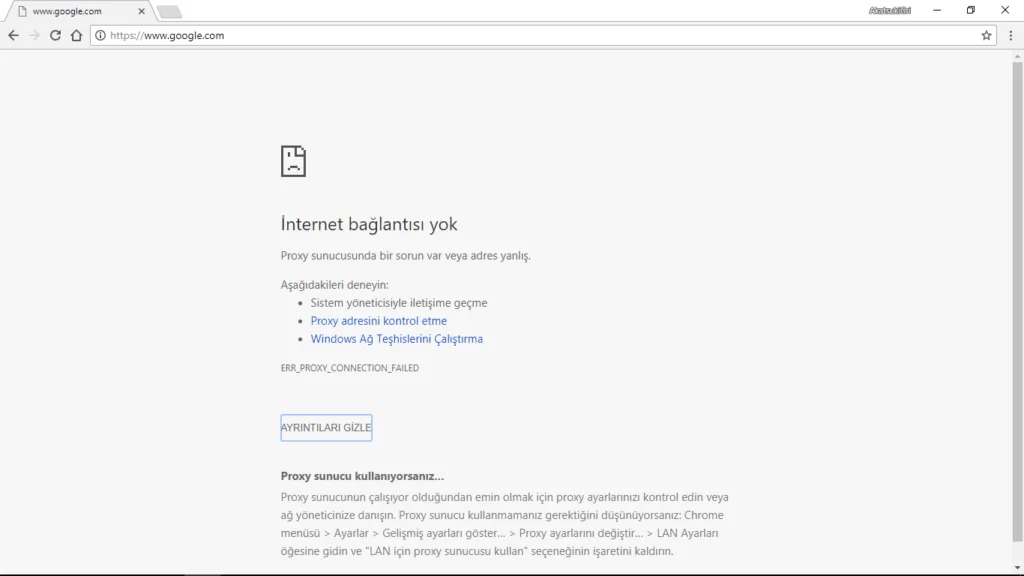This screenshot has width=1024, height=576.
Task: Click the forward navigation arrow
Action: pos(35,35)
